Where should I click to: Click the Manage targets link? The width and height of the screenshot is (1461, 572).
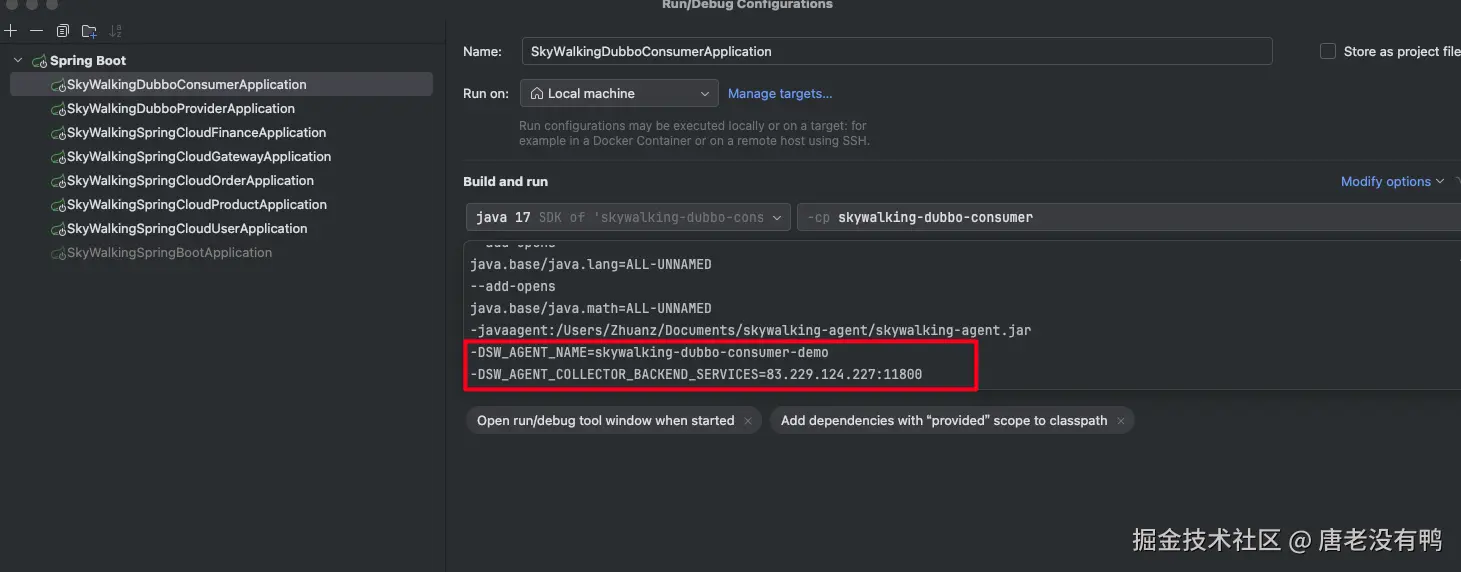click(x=780, y=94)
